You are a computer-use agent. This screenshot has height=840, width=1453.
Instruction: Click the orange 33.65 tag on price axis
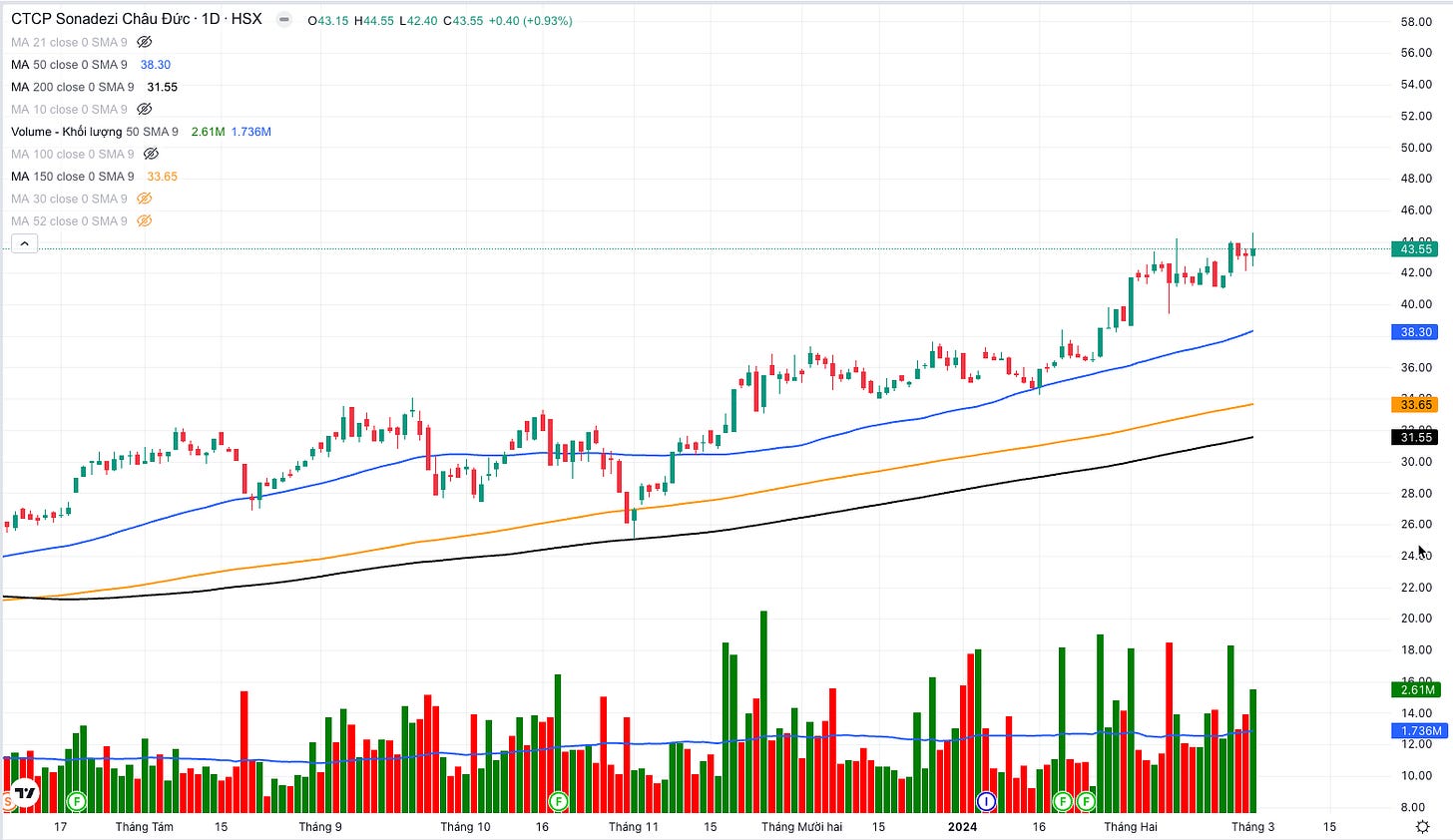(1415, 404)
